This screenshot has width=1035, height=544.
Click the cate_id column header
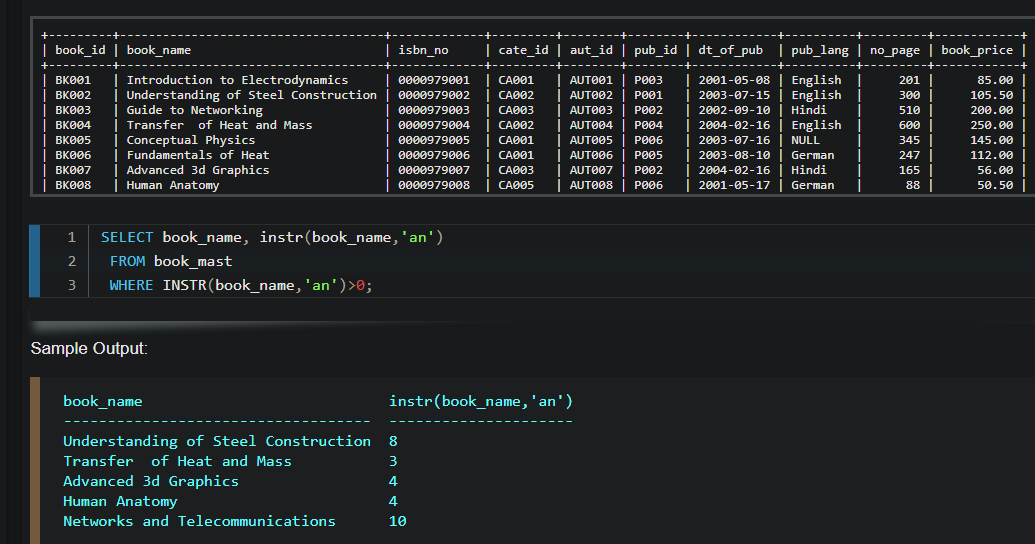click(523, 50)
